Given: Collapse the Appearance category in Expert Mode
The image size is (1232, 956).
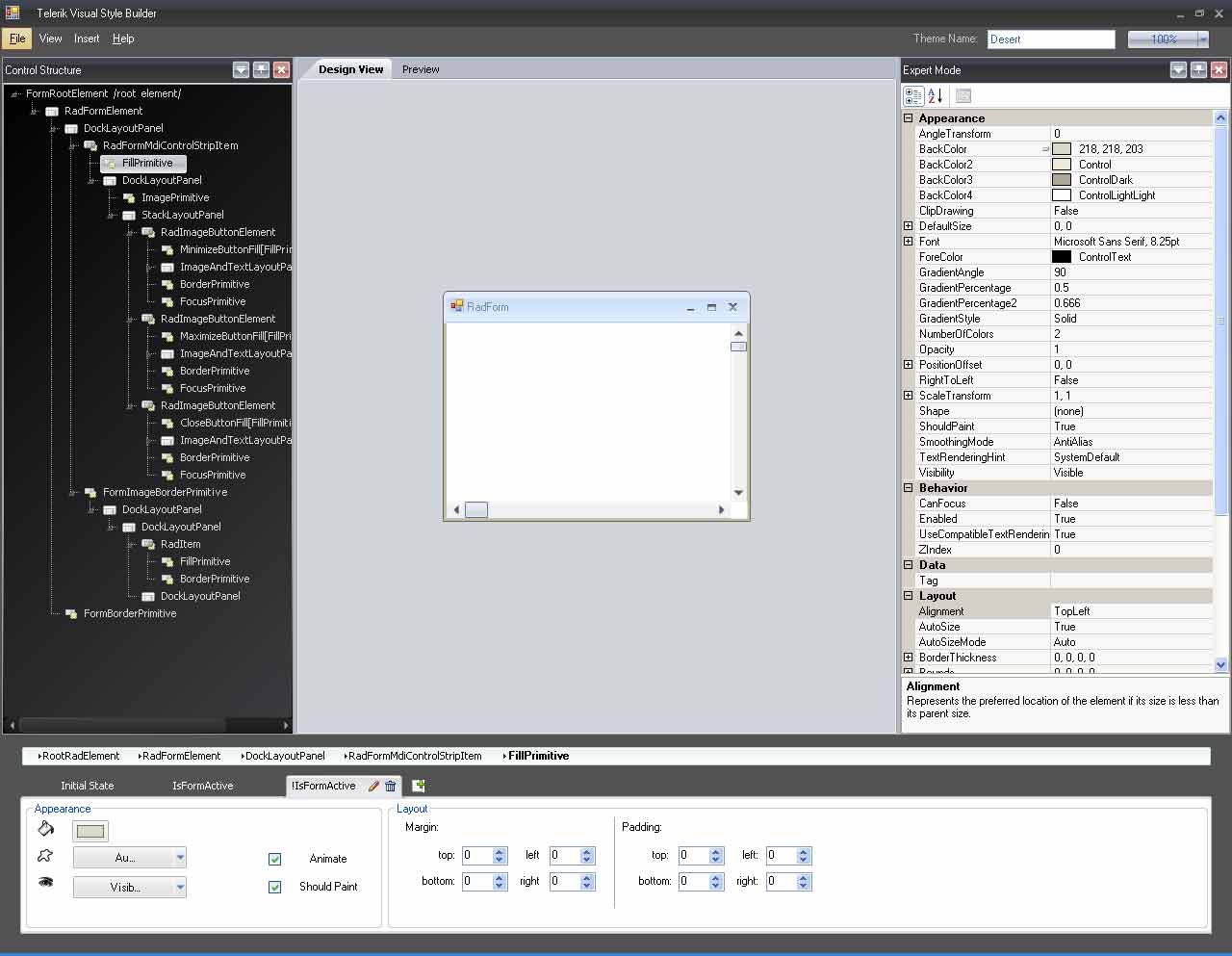Looking at the screenshot, I should (x=908, y=118).
